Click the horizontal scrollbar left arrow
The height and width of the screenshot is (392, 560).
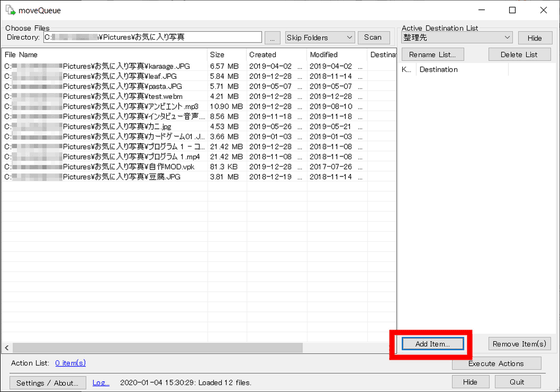point(7,347)
